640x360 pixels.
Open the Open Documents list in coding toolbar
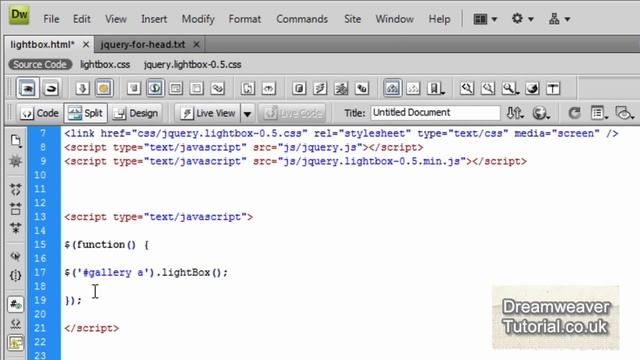coord(16,141)
